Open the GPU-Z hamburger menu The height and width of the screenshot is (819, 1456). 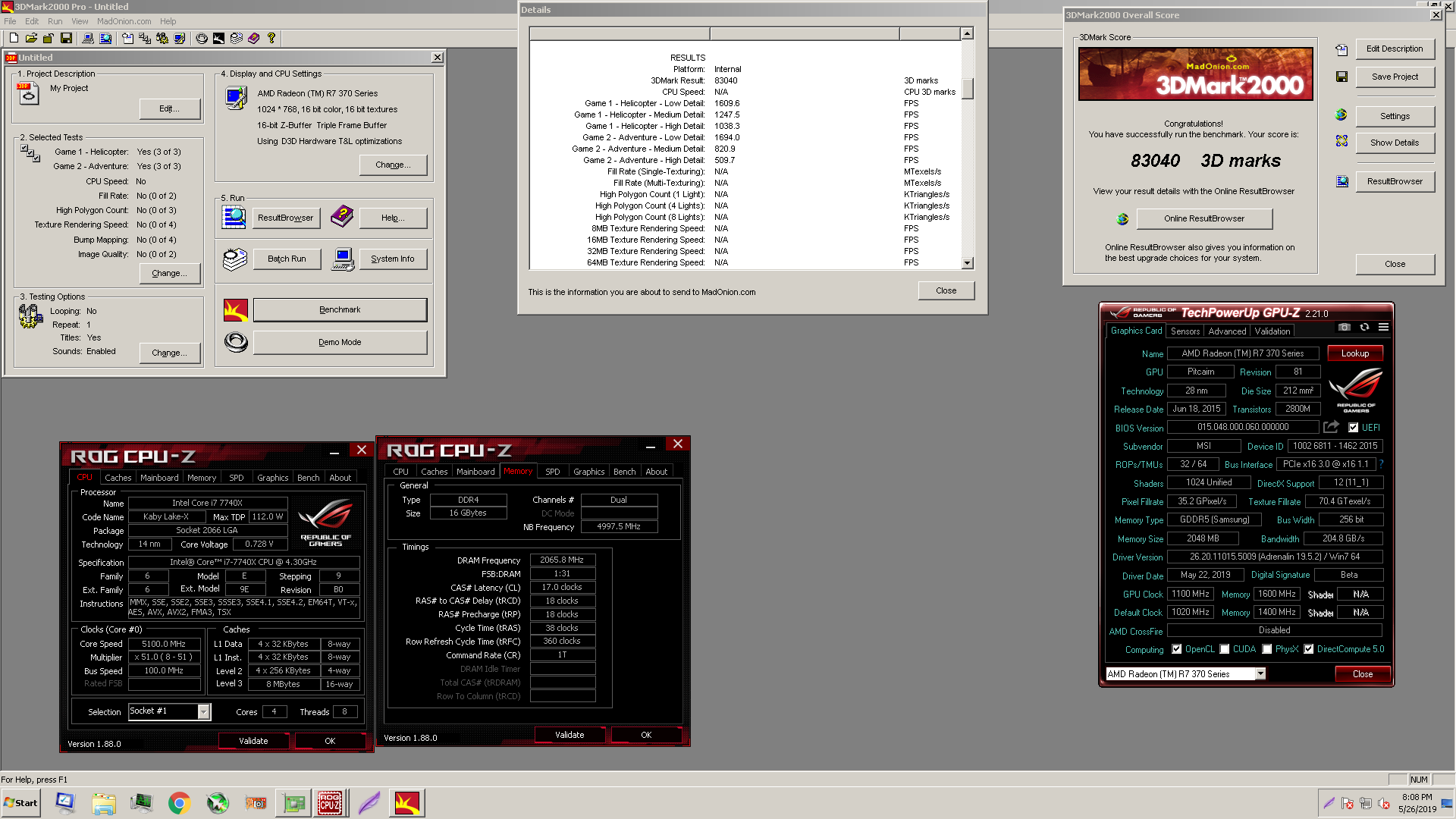[1383, 327]
